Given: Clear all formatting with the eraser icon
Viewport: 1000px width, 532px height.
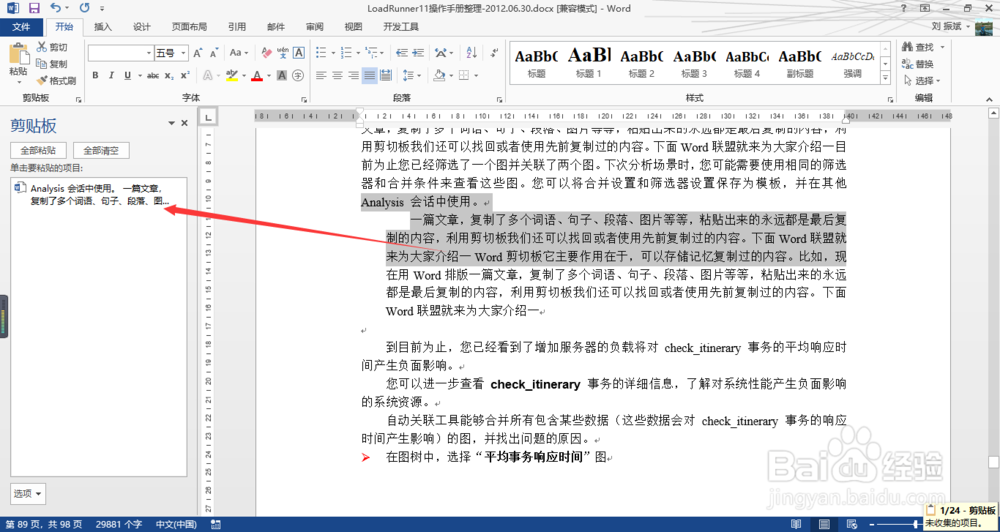Looking at the screenshot, I should tap(267, 53).
